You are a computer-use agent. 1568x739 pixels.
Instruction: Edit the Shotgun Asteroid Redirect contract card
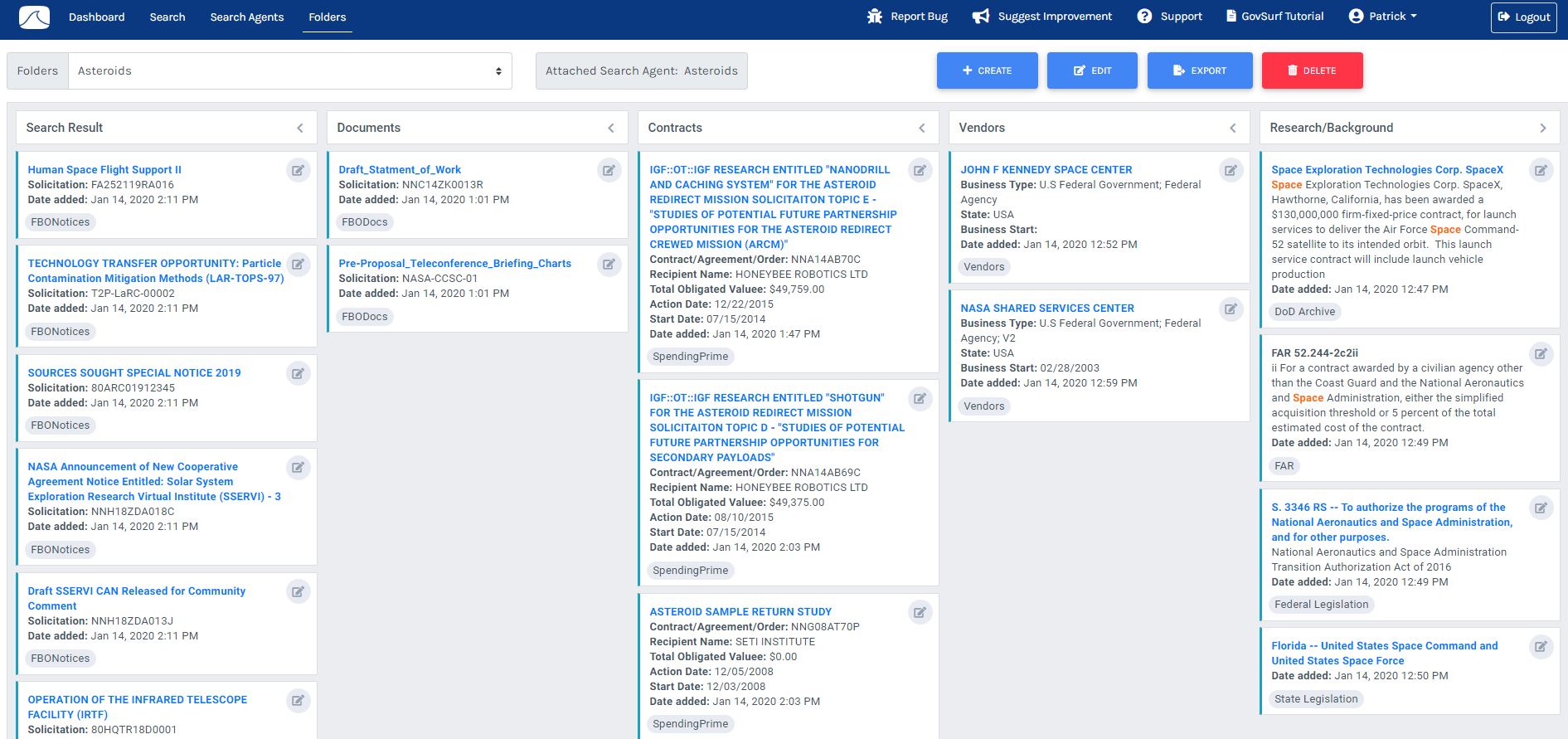[x=920, y=398]
